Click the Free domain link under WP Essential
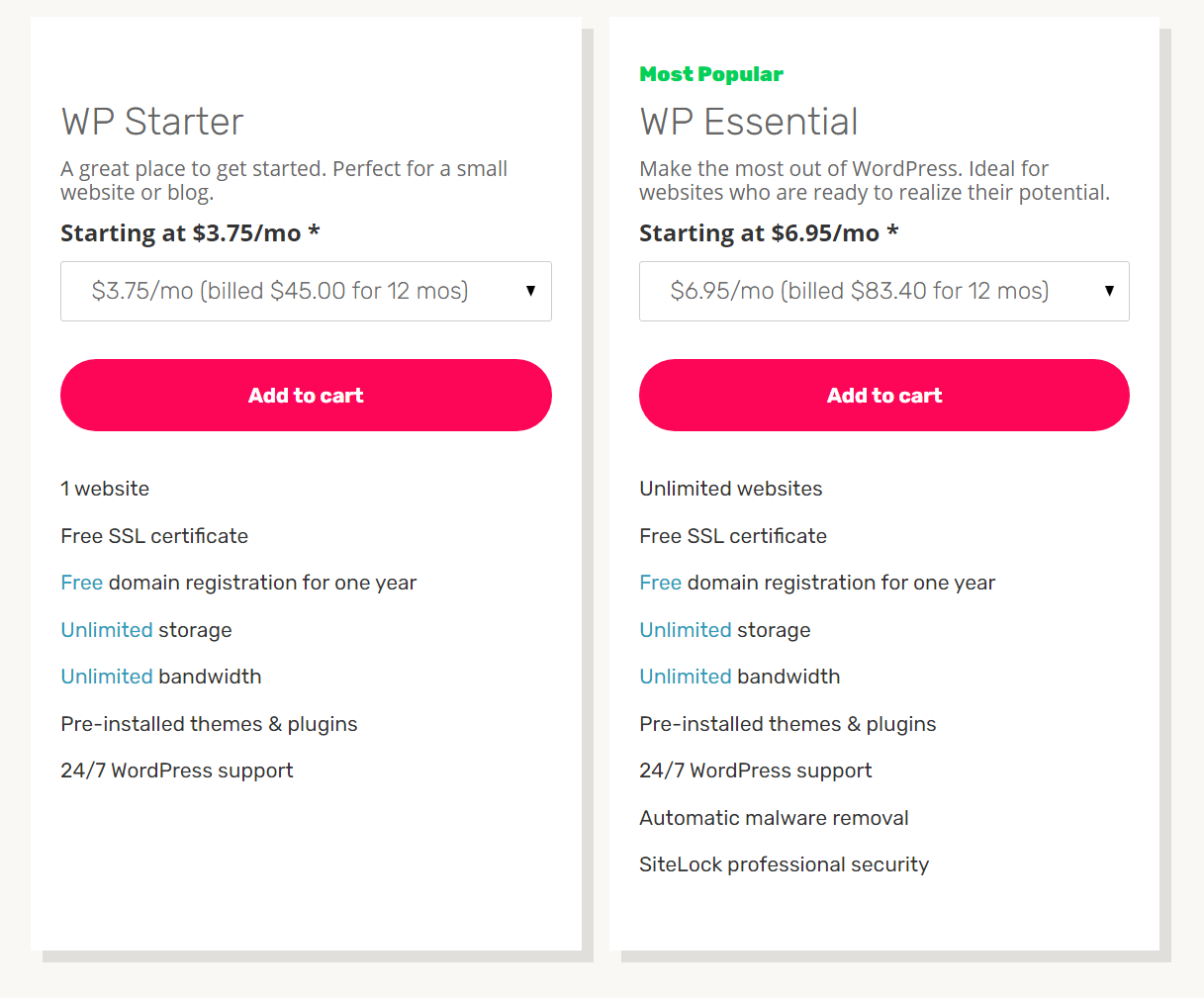 (660, 583)
